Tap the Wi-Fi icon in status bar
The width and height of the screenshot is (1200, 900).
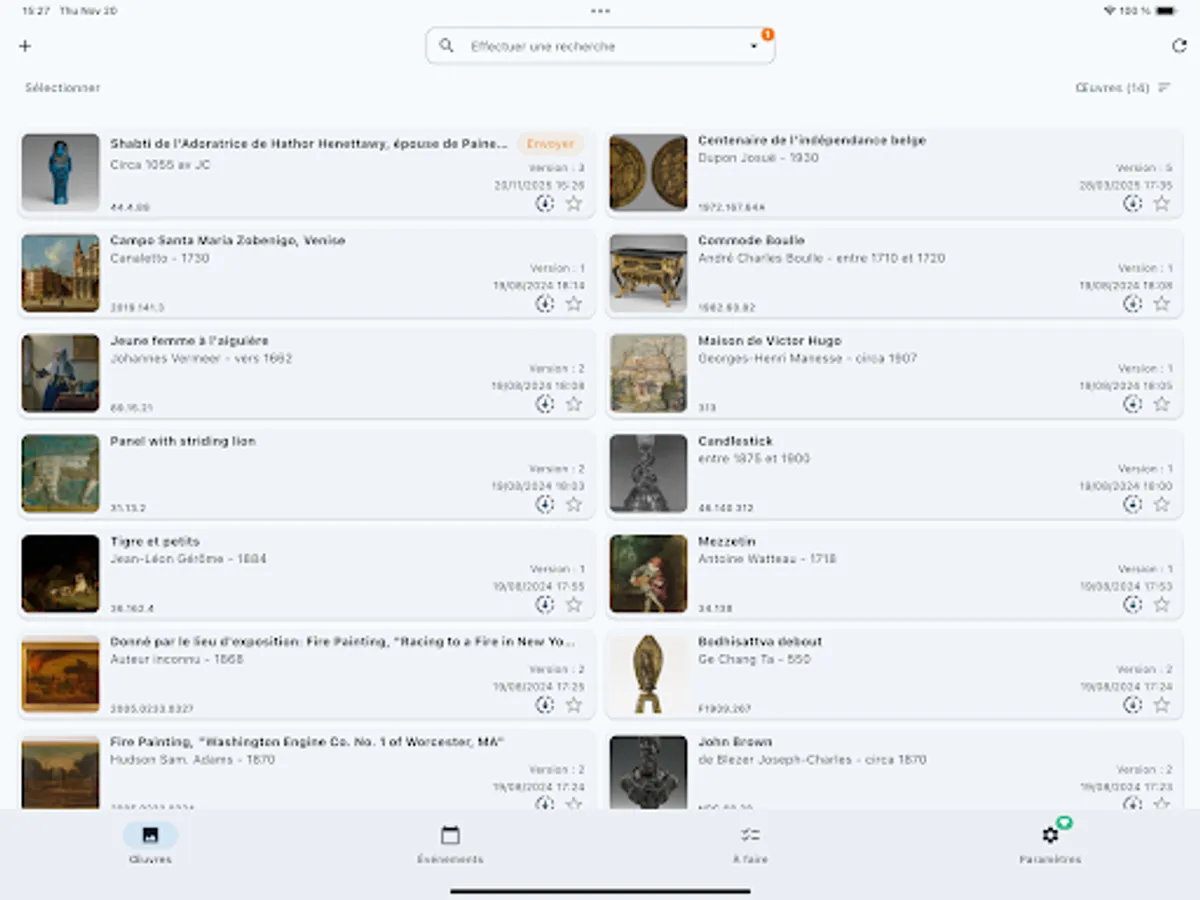[x=1109, y=11]
